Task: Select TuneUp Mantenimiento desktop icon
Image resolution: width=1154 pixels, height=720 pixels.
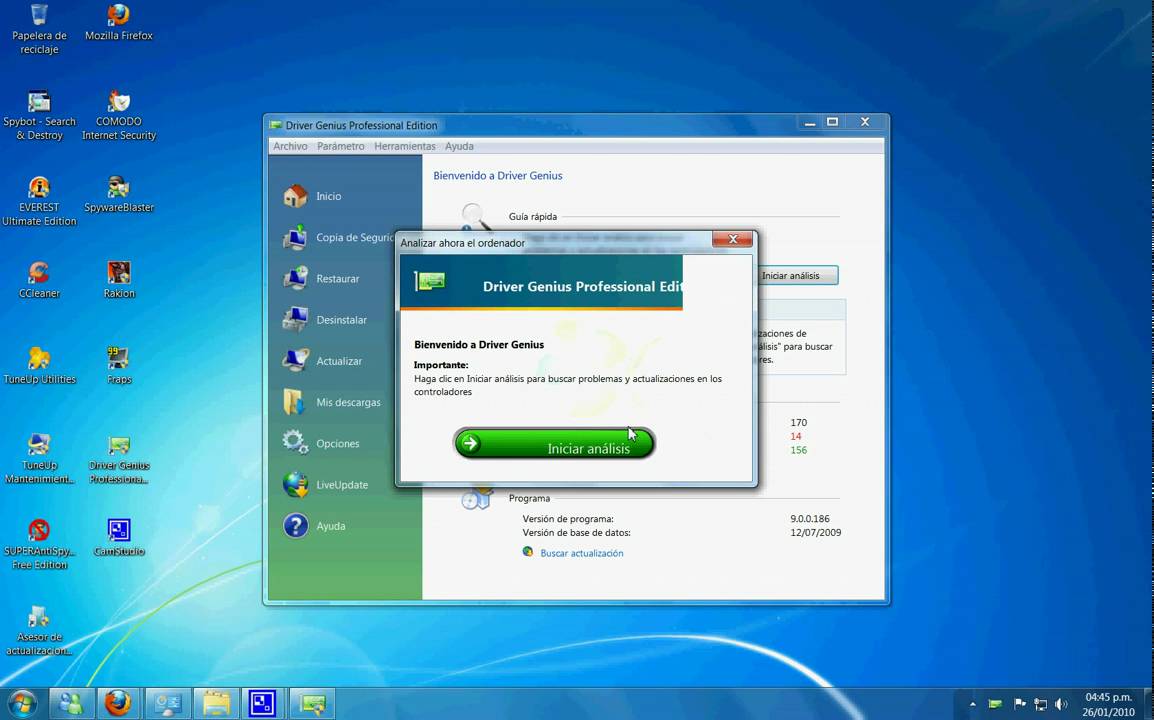Action: (39, 459)
